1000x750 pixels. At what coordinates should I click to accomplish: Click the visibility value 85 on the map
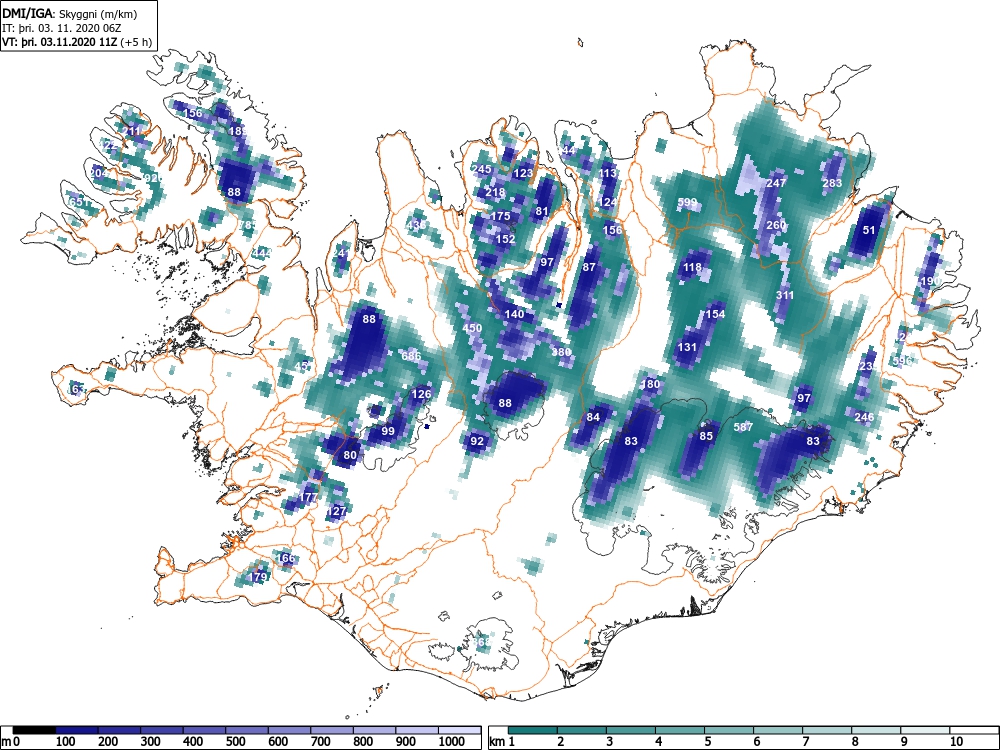click(x=706, y=436)
